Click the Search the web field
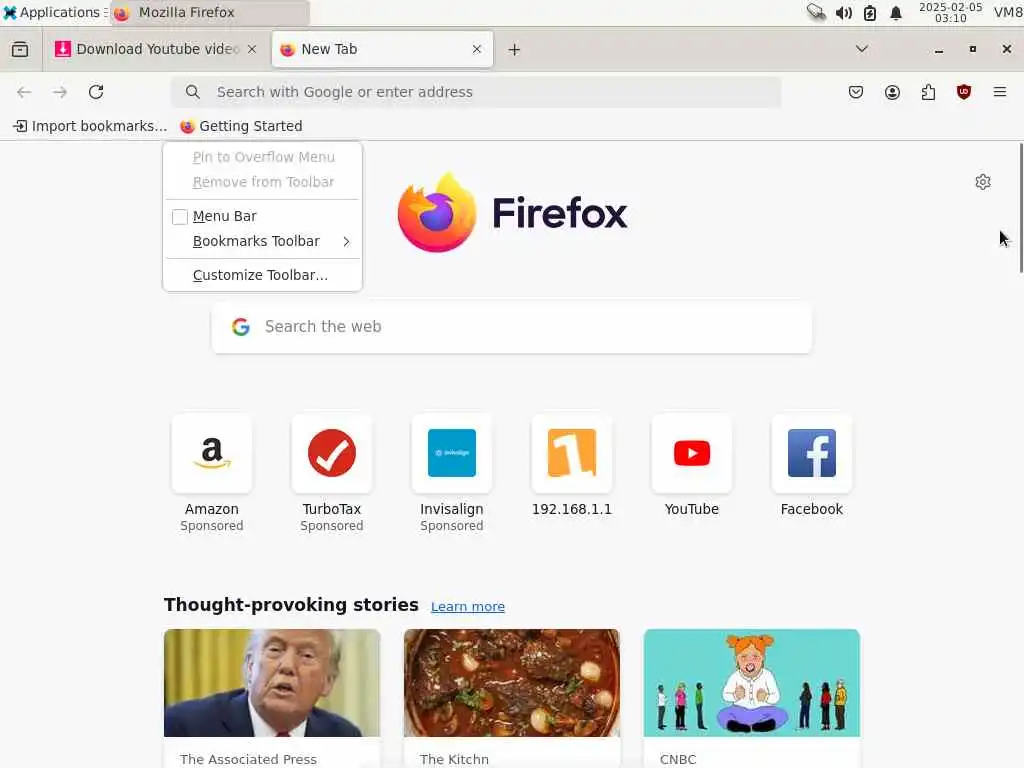 (x=511, y=327)
